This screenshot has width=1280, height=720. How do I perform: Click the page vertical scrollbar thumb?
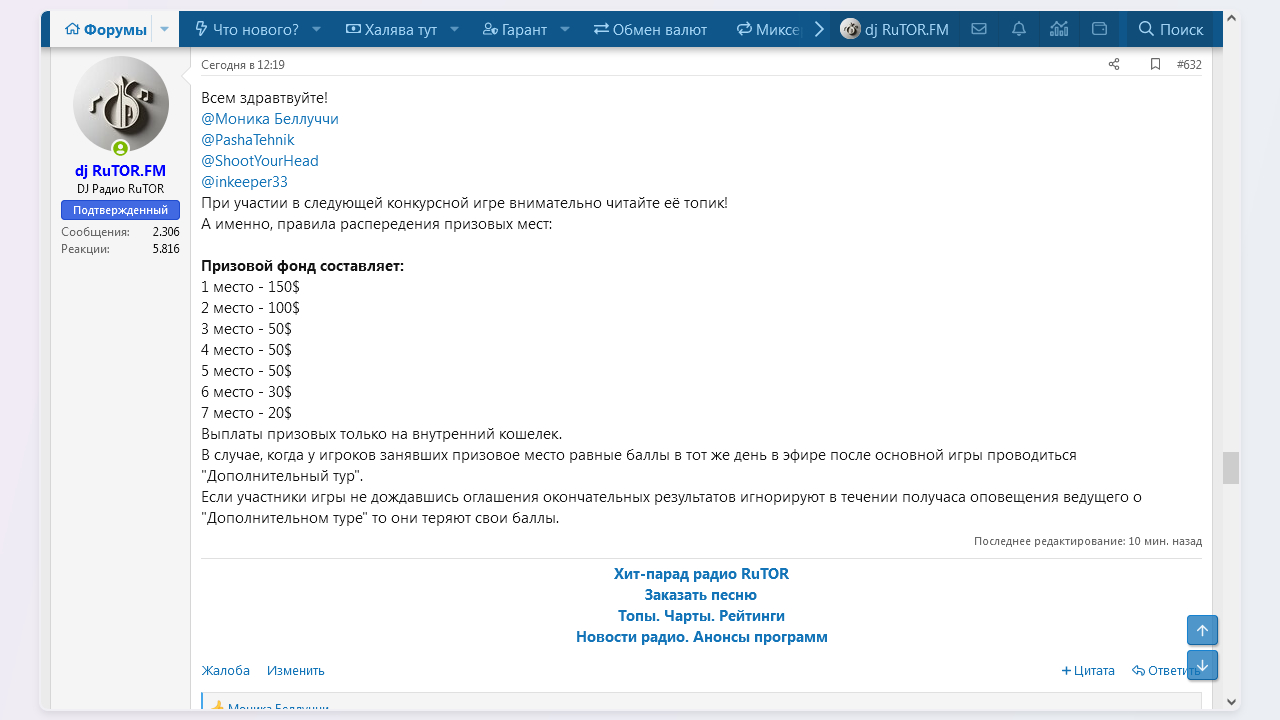(x=1231, y=468)
